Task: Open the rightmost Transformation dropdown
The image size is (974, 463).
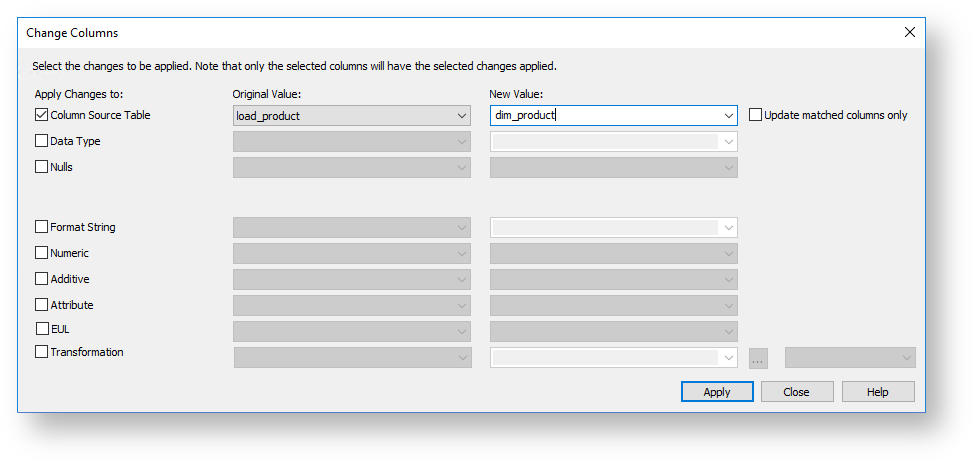Action: [906, 358]
